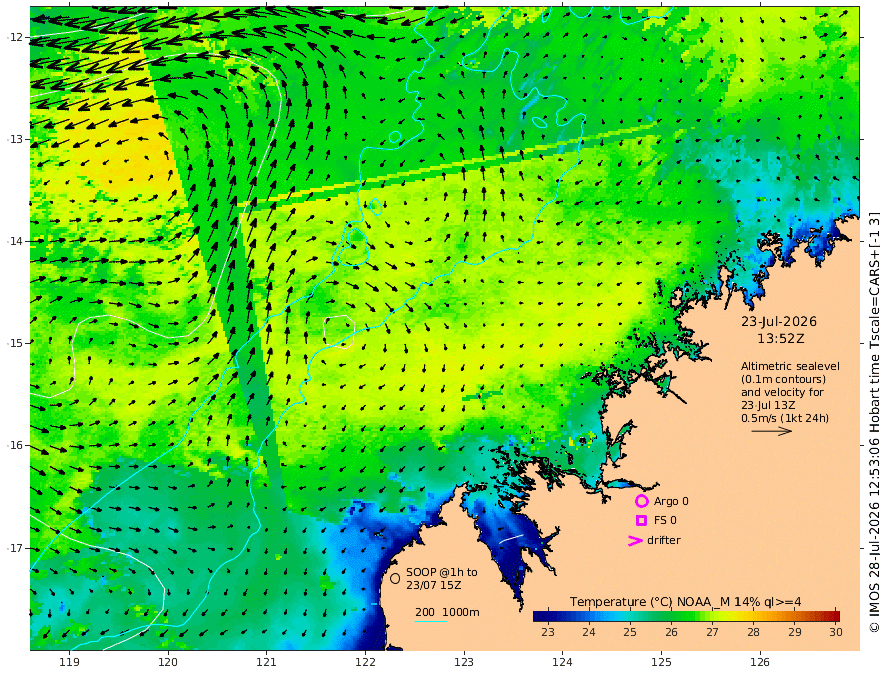
Task: Click longitude axis label 121
Action: click(267, 663)
